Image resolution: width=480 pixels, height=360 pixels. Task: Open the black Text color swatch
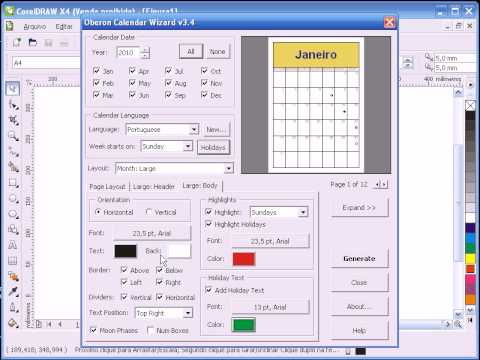125,251
